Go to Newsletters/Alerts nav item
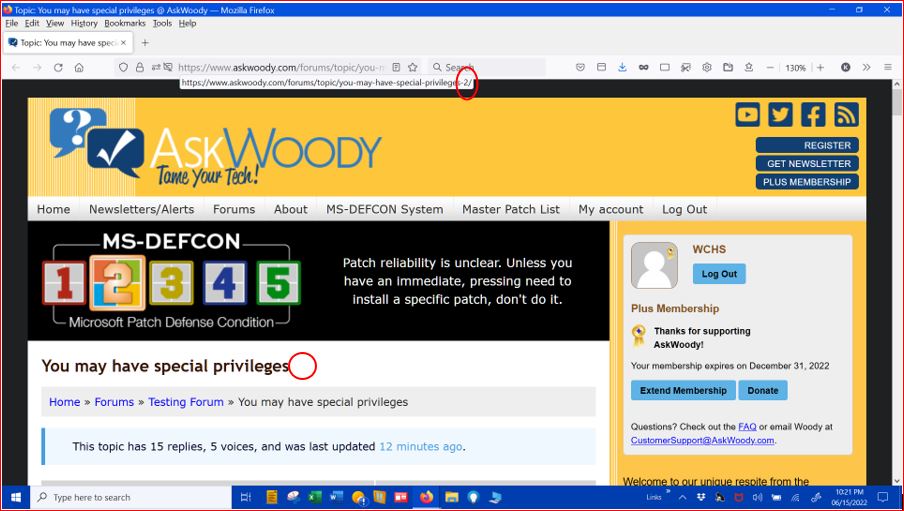 tap(141, 209)
